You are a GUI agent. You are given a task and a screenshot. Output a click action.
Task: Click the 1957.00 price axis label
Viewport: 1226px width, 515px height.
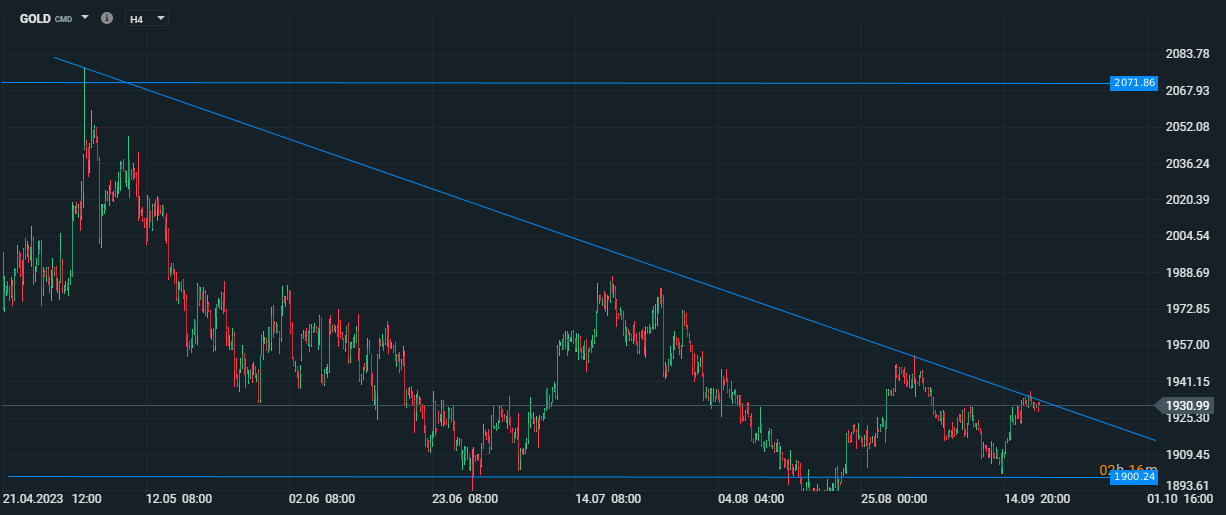tap(1188, 345)
